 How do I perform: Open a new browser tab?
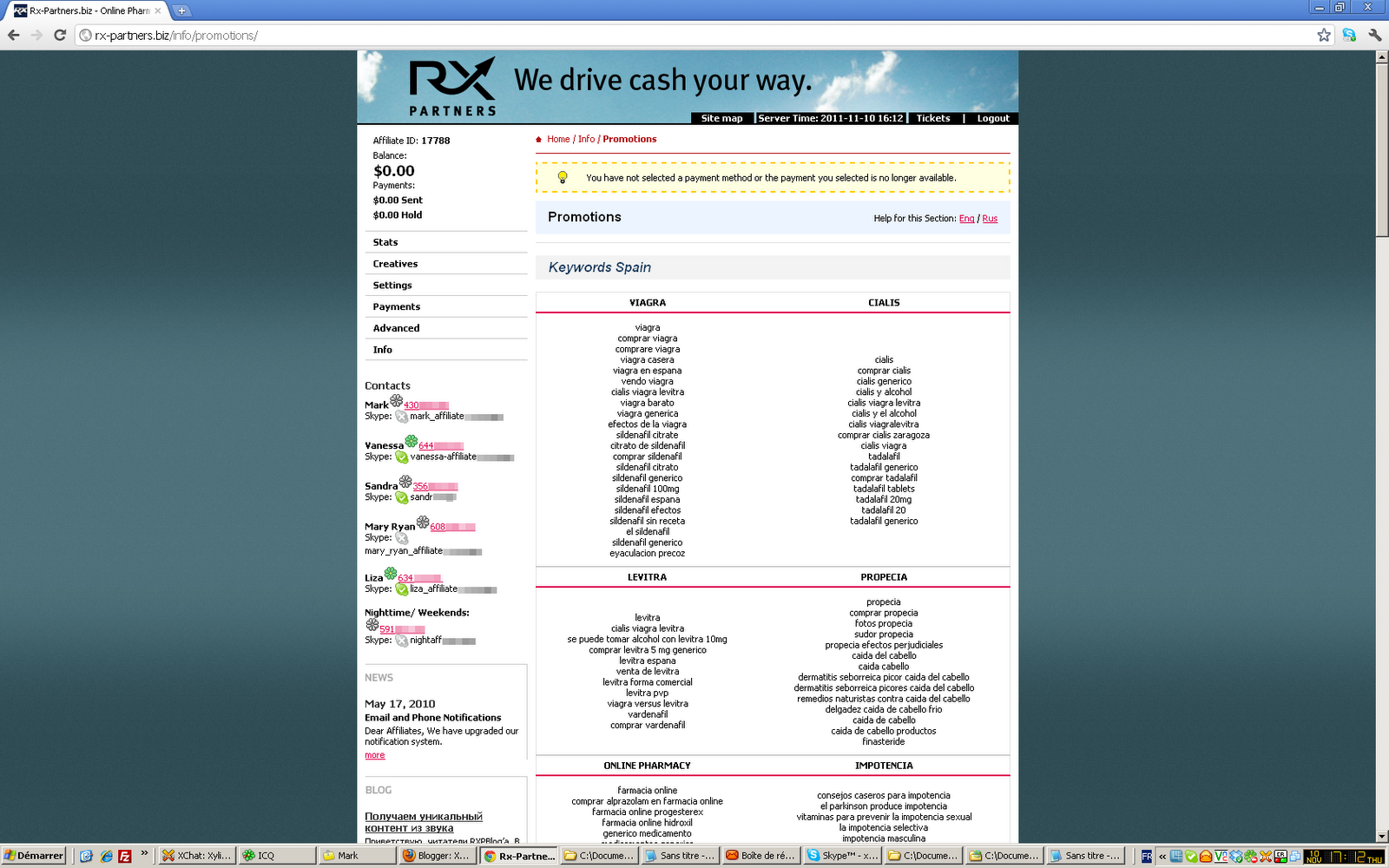(x=181, y=10)
